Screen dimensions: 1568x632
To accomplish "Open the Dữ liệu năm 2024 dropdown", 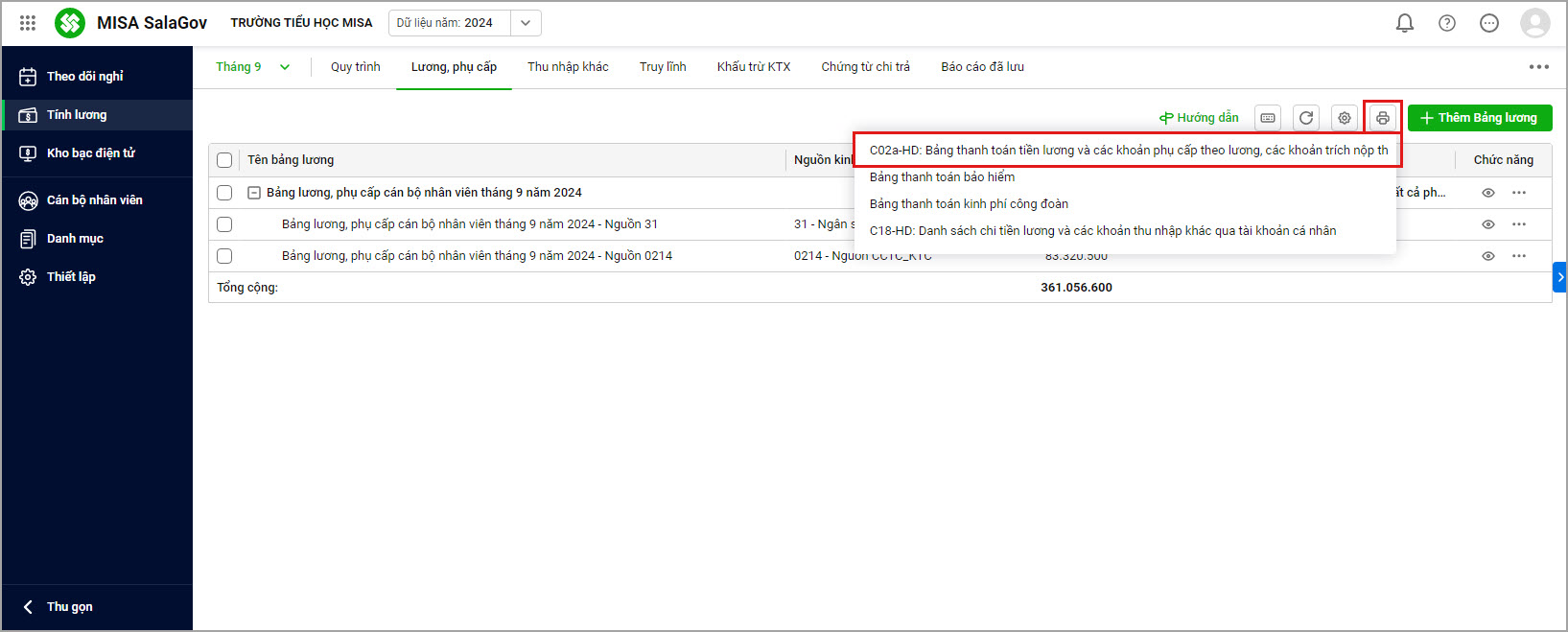I will point(526,23).
